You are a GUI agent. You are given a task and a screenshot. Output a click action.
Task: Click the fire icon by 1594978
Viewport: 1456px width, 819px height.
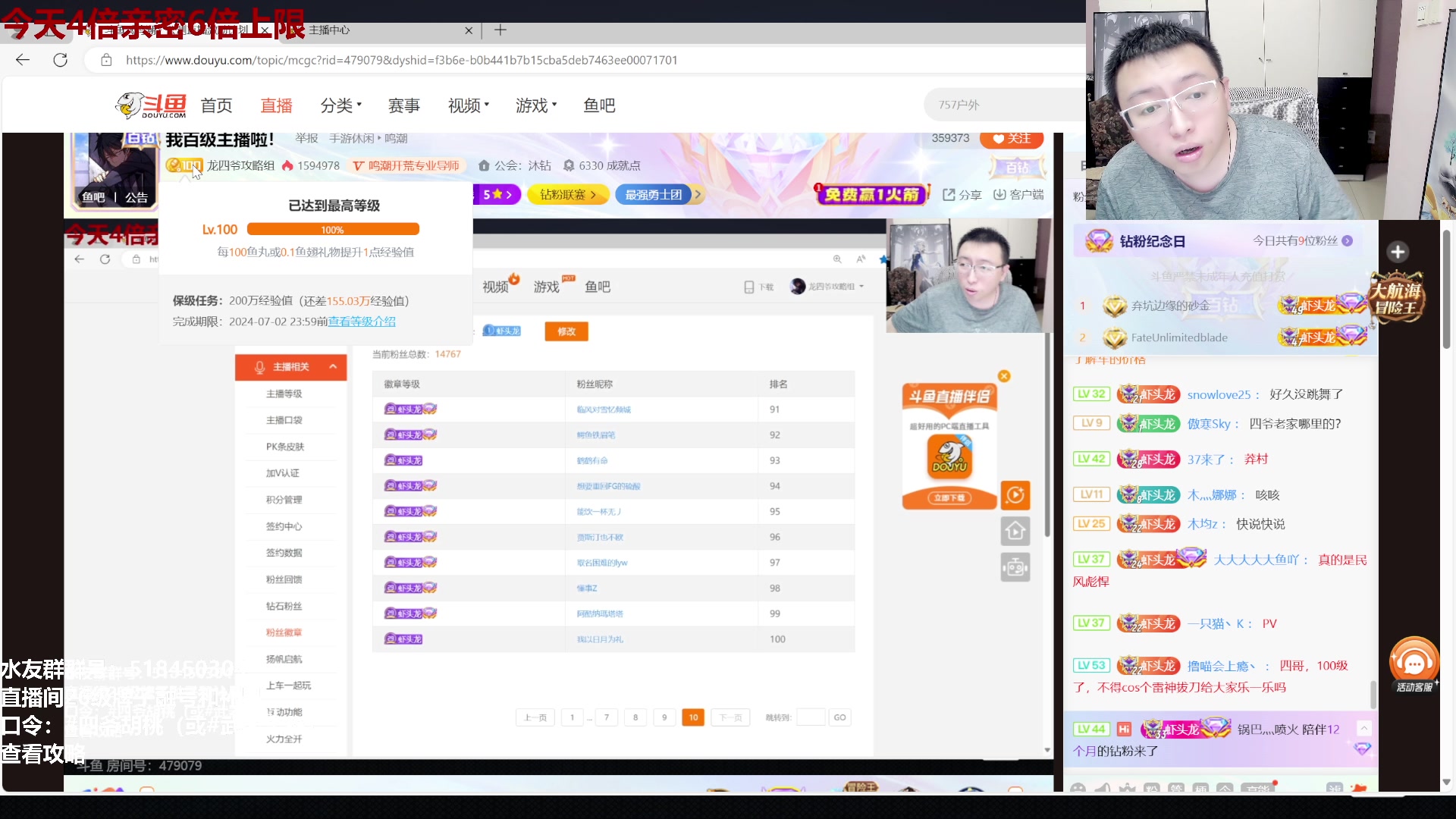coord(287,165)
